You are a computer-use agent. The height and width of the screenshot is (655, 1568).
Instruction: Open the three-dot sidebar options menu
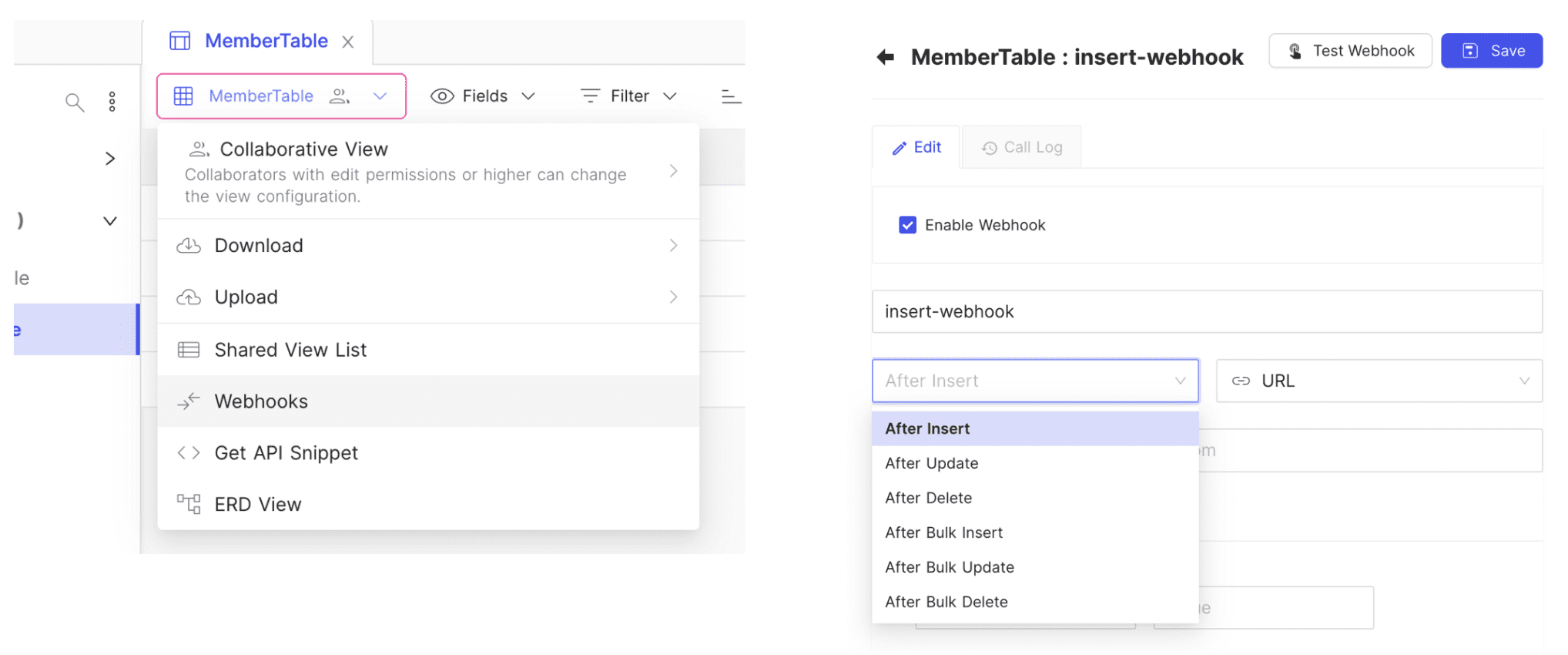[112, 102]
